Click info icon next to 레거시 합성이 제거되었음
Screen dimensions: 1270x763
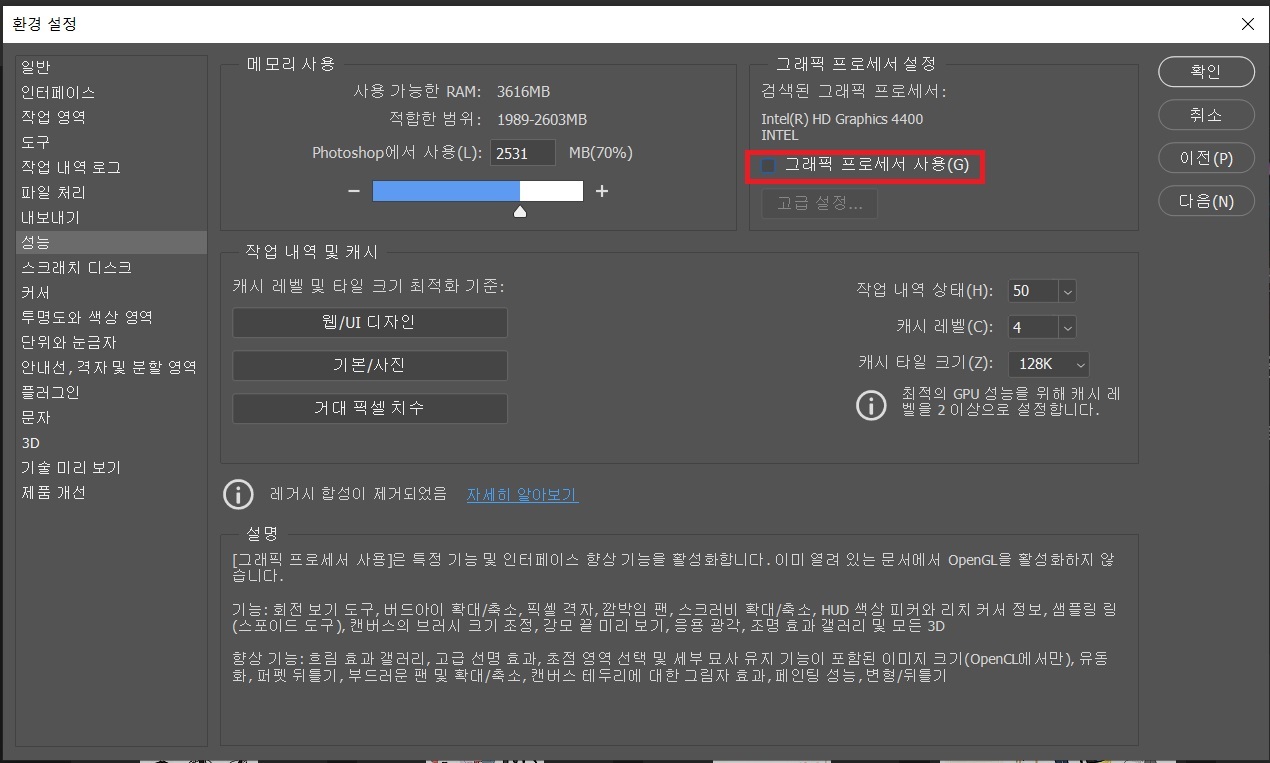click(238, 494)
